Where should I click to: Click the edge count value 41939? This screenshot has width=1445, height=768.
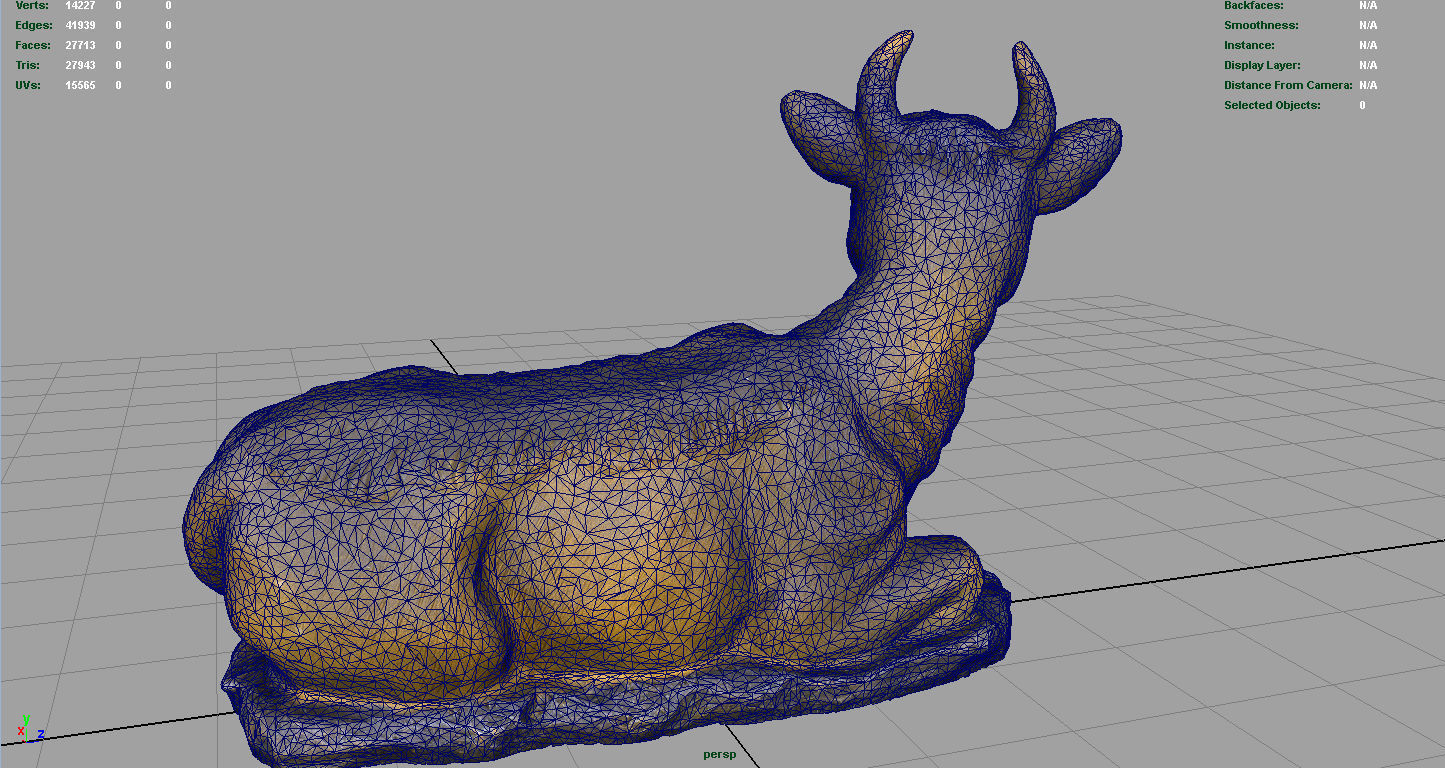(80, 25)
